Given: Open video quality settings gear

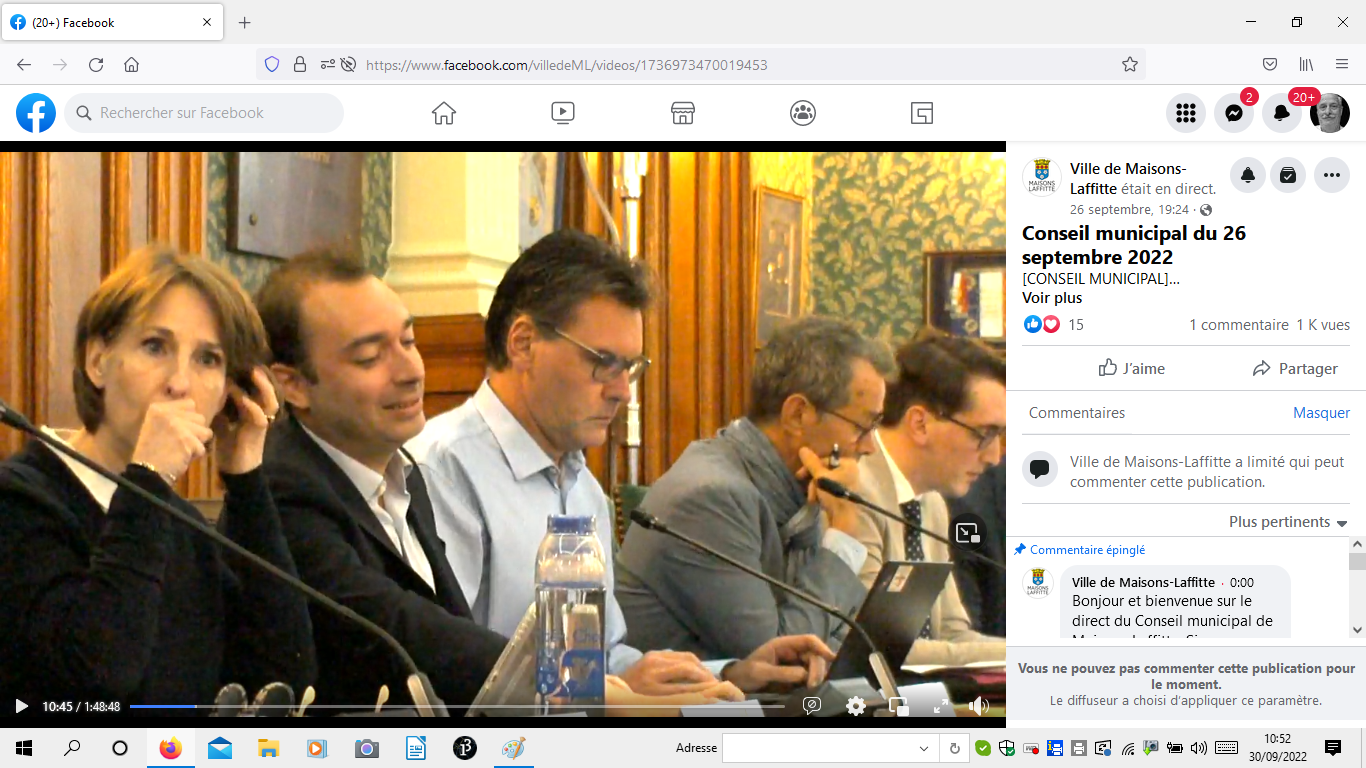Looking at the screenshot, I should point(856,706).
